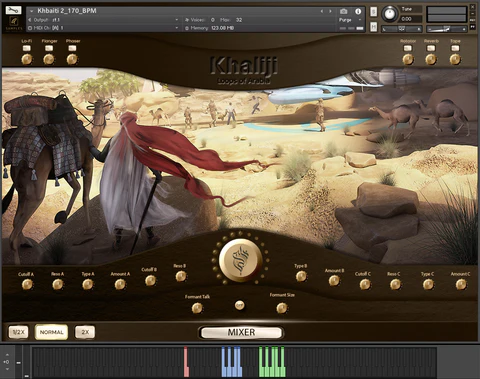Image resolution: width=480 pixels, height=379 pixels.
Task: Click the Formant Size knob
Action: coord(282,308)
